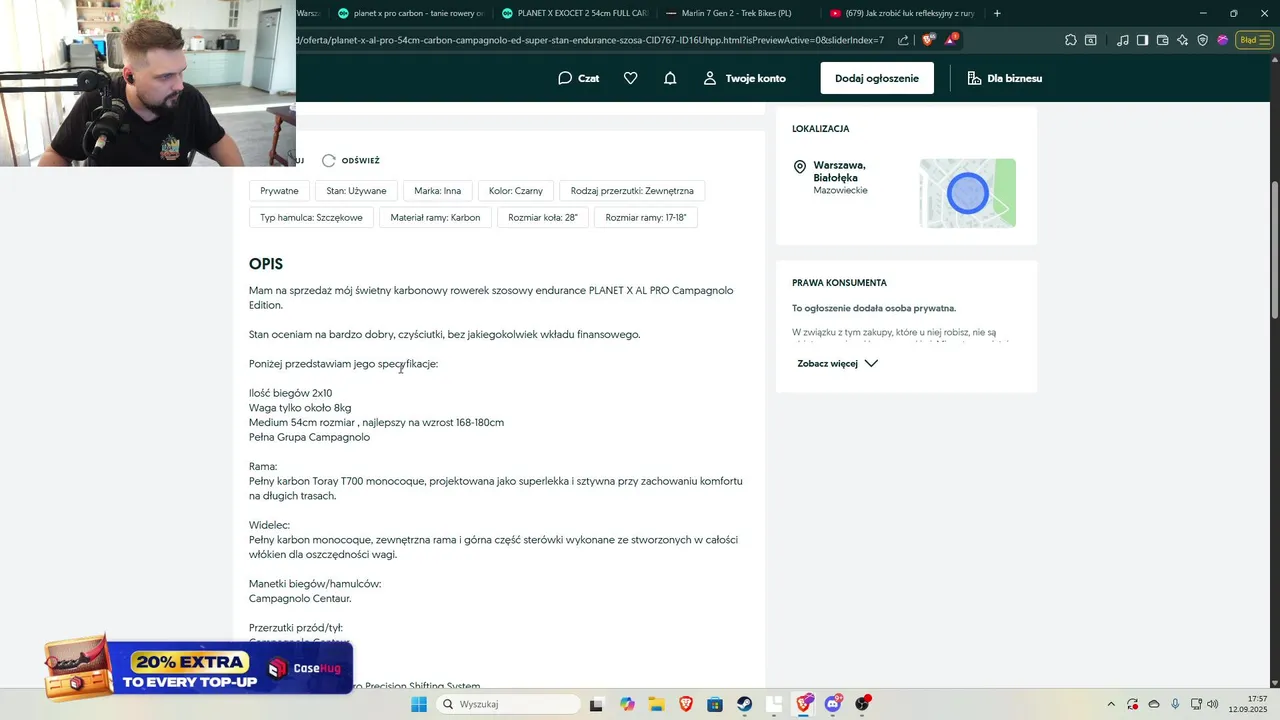Switch to PLANET X EXOCET 2 tab
Viewport: 1280px width, 720px height.
tap(574, 13)
